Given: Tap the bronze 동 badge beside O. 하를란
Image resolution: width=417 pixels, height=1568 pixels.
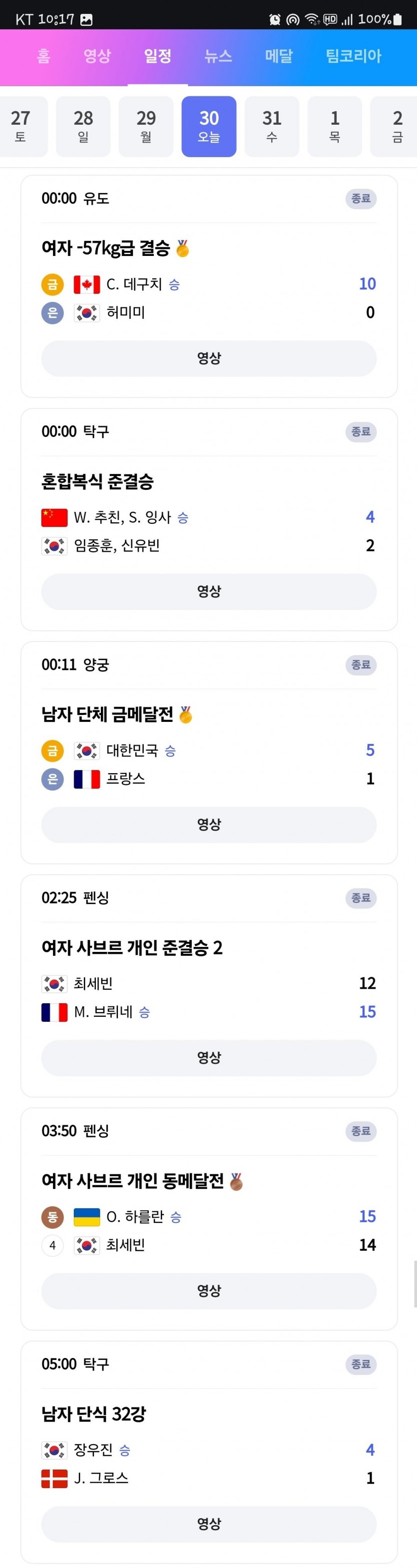Looking at the screenshot, I should pos(52,1217).
